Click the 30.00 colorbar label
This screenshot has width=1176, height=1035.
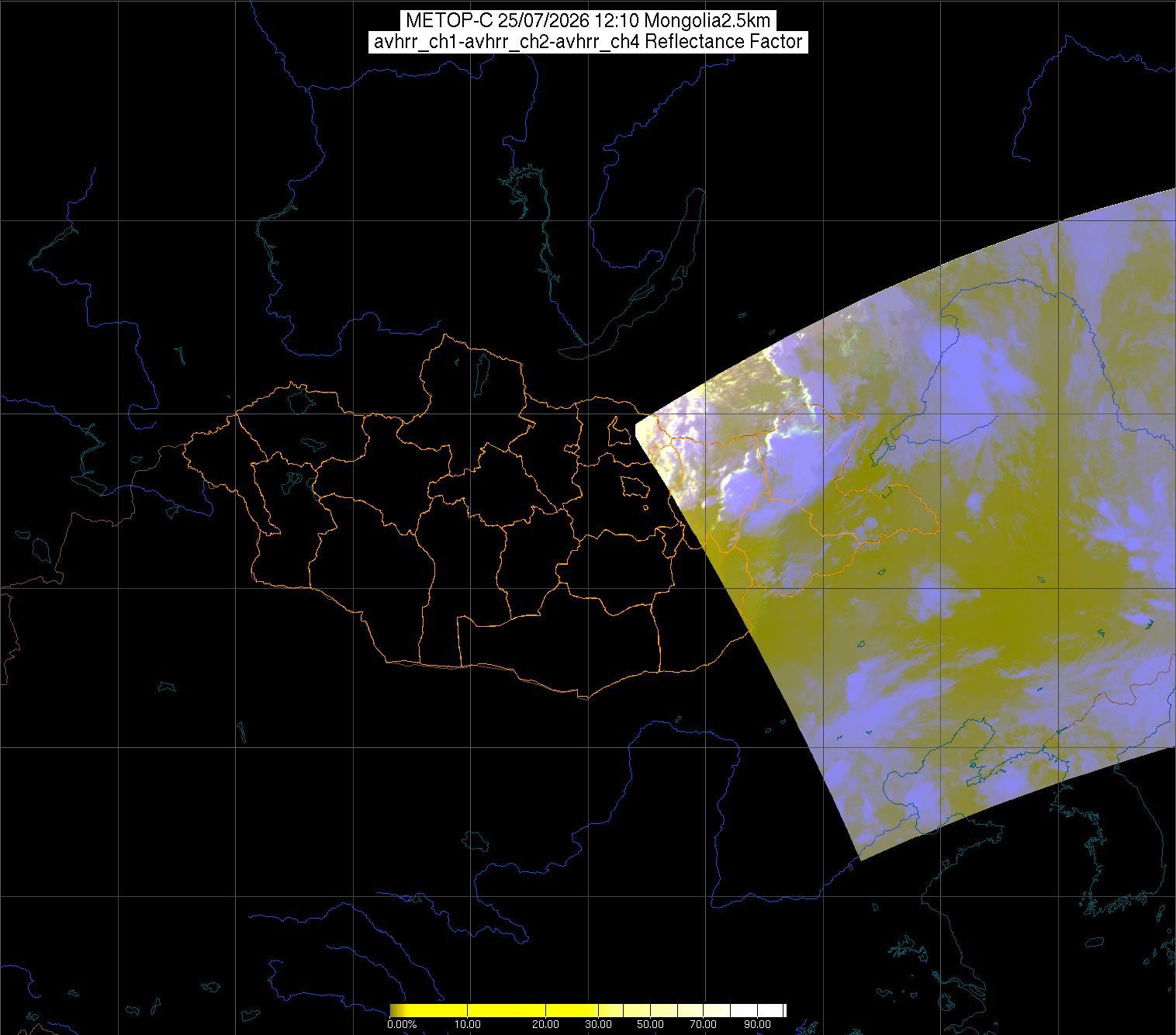(599, 1025)
